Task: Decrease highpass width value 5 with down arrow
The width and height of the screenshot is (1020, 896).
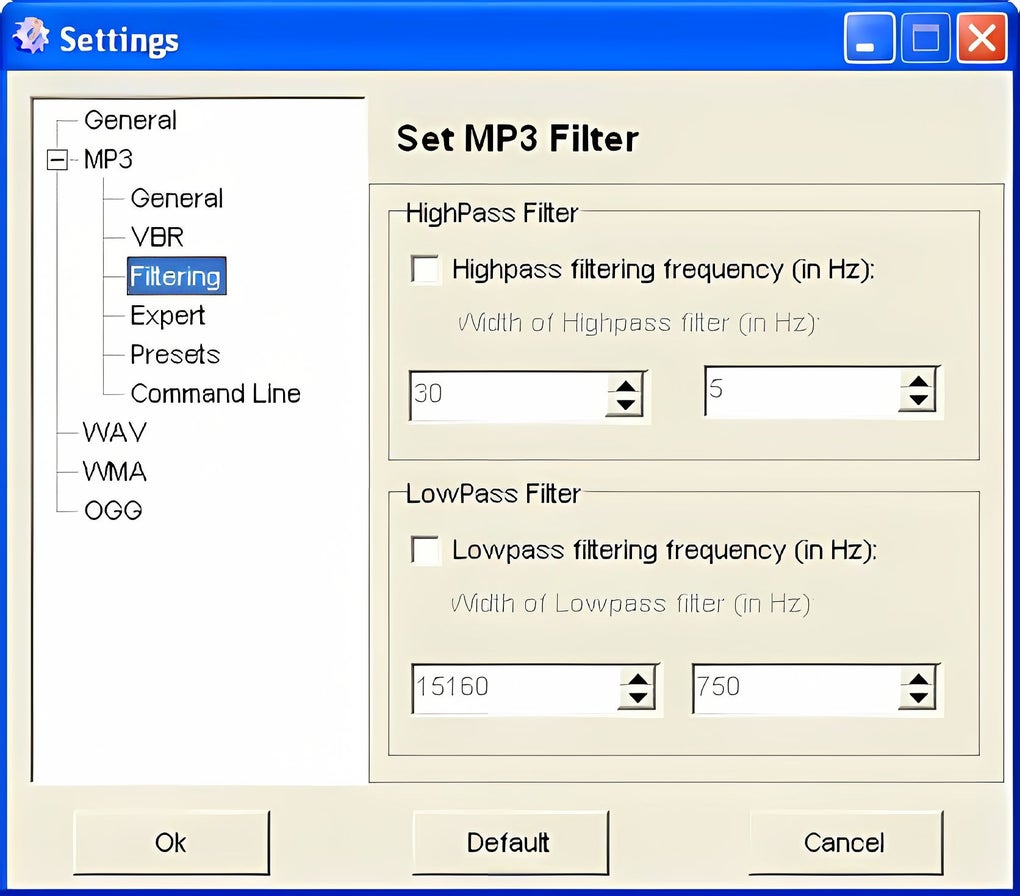Action: click(x=918, y=400)
